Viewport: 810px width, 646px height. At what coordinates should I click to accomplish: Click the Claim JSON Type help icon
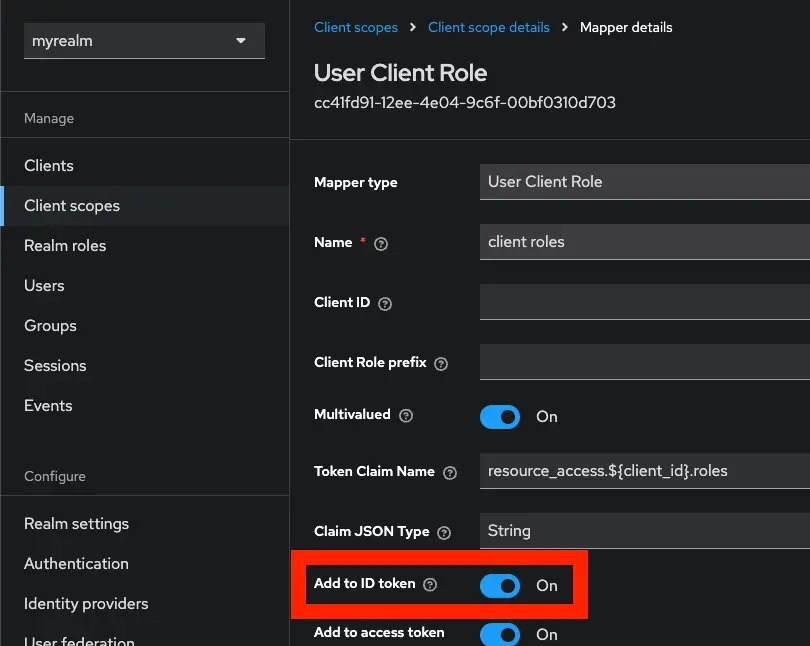click(445, 532)
